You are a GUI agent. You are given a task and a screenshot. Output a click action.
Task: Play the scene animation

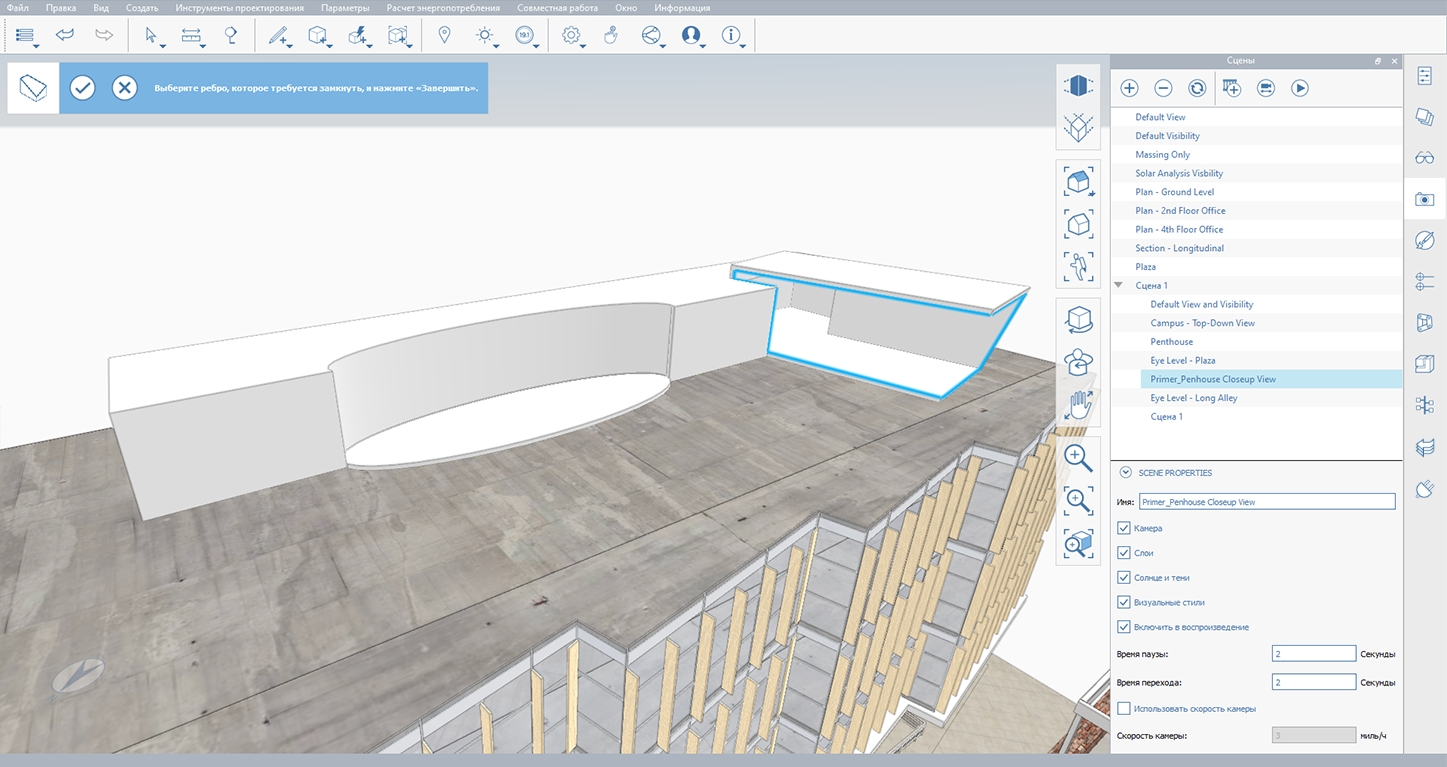[1299, 88]
